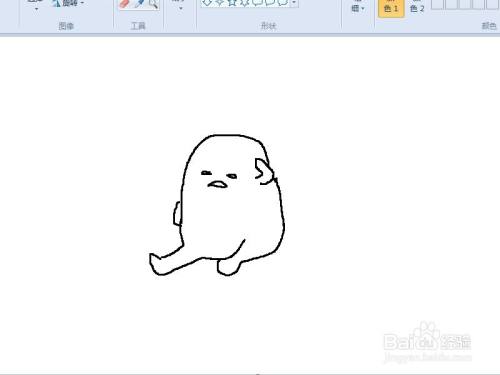This screenshot has height=375, width=500.
Task: Choose the six-point star shape
Action: (x=245, y=3)
